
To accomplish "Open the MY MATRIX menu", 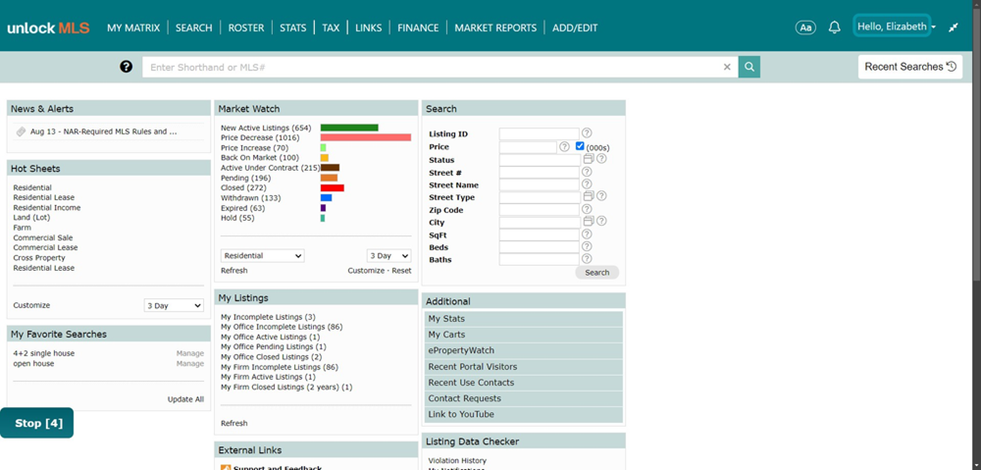I will point(133,28).
